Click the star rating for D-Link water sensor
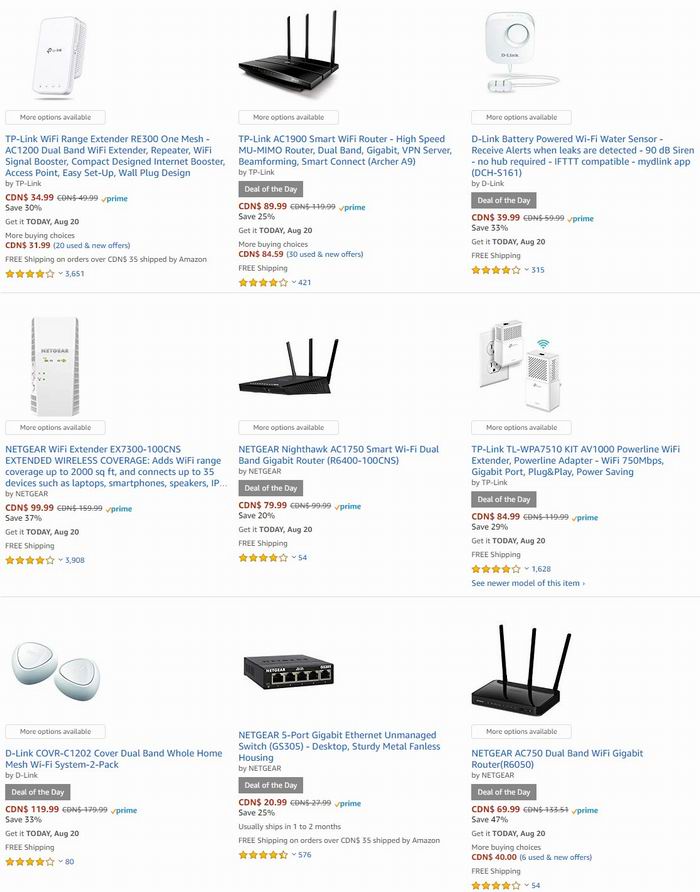Image resolution: width=700 pixels, height=892 pixels. click(496, 270)
